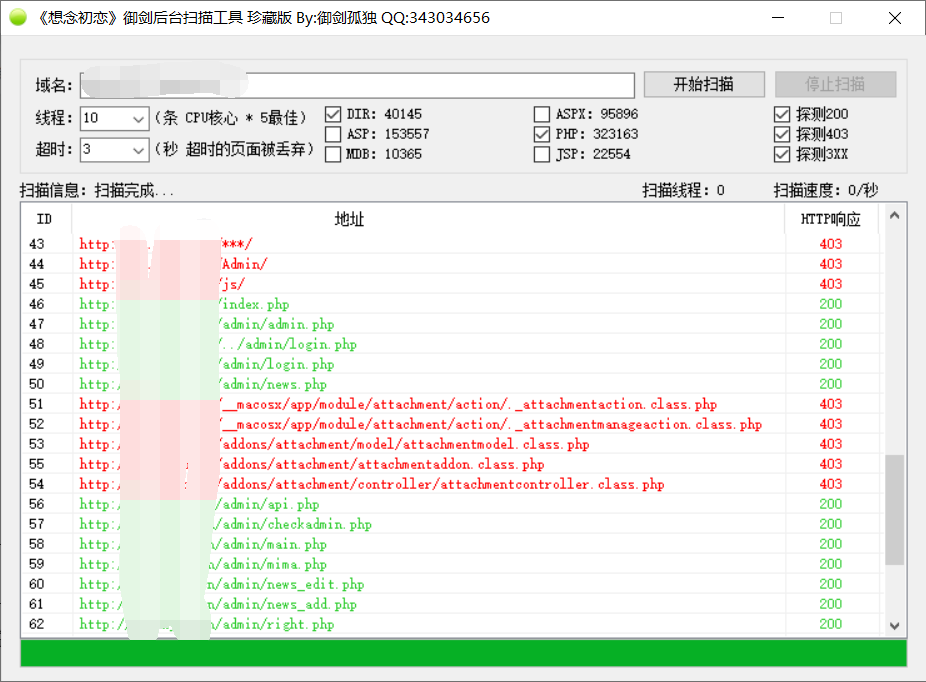
Task: Select row 52 with ._attachmentmanageaction.class.php
Action: pos(452,425)
